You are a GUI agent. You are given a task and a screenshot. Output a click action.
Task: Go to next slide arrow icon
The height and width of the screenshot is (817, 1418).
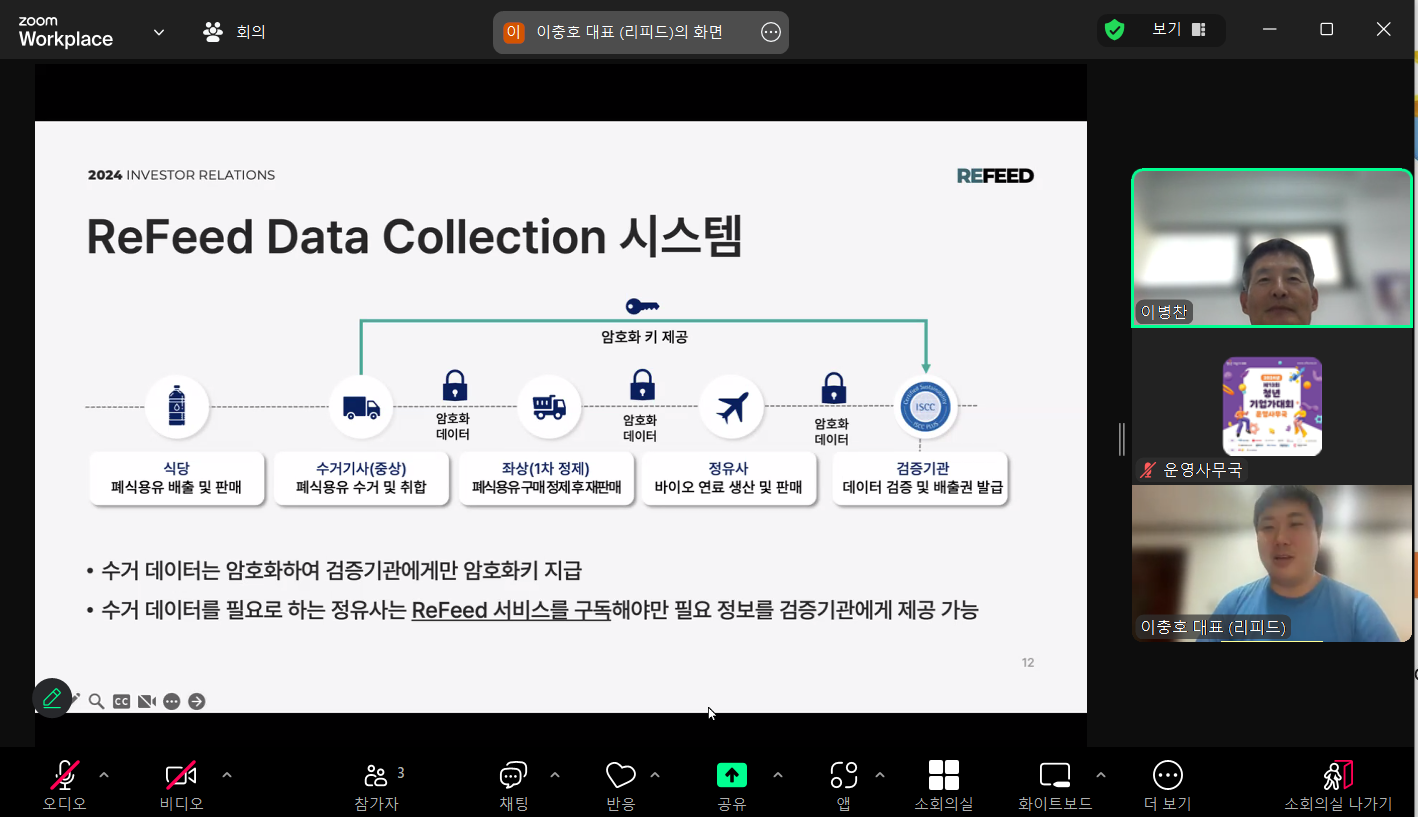coord(197,701)
